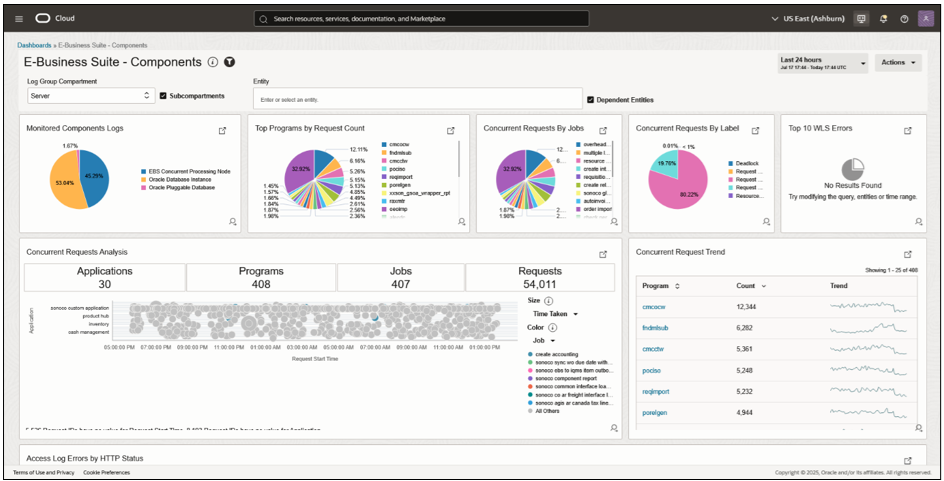Click the 80.22% pie slice
Image resolution: width=944 pixels, height=481 pixels.
pyautogui.click(x=682, y=187)
